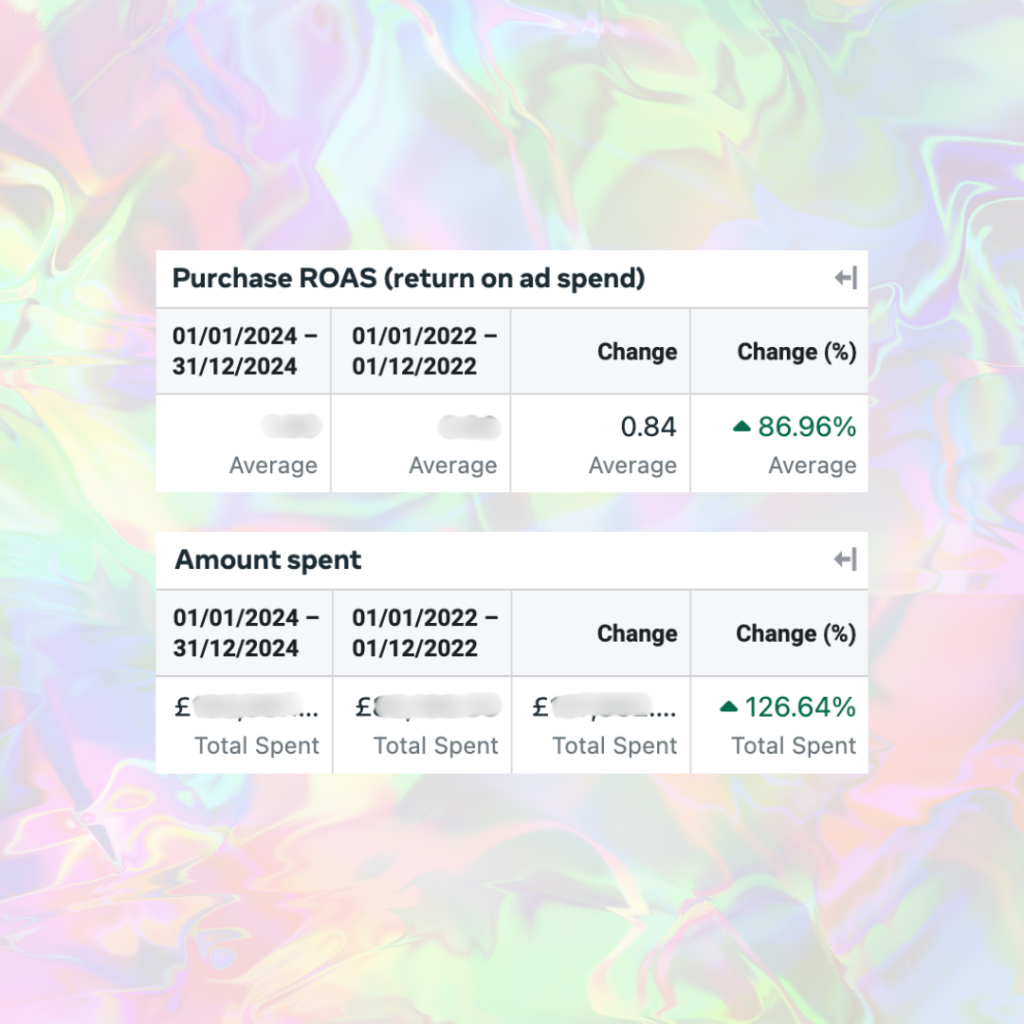
Task: Open the Amount spent 2024 date range header
Action: click(x=243, y=633)
